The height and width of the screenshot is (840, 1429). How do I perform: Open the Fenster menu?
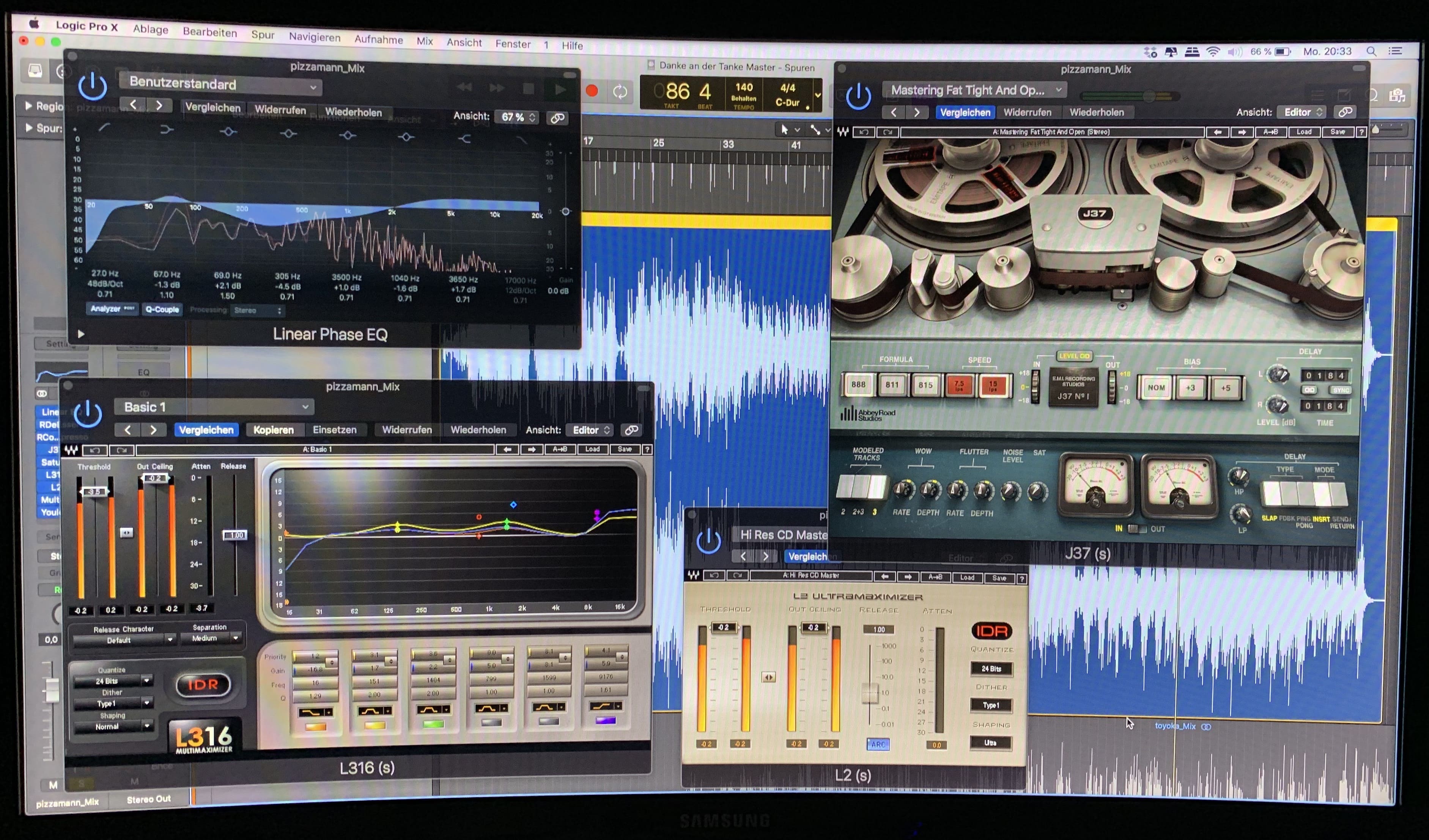click(x=513, y=44)
